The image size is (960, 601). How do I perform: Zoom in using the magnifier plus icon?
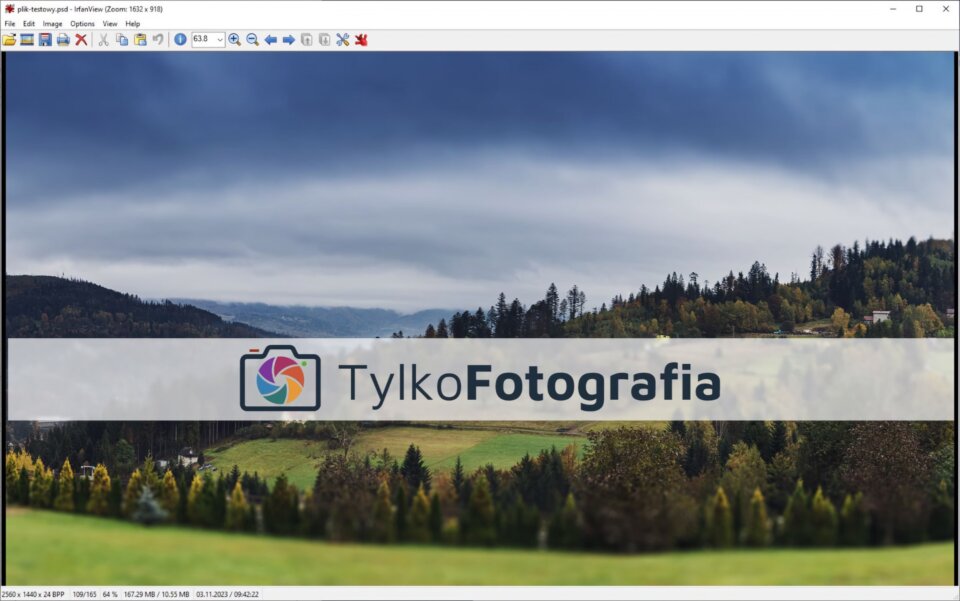[x=236, y=39]
